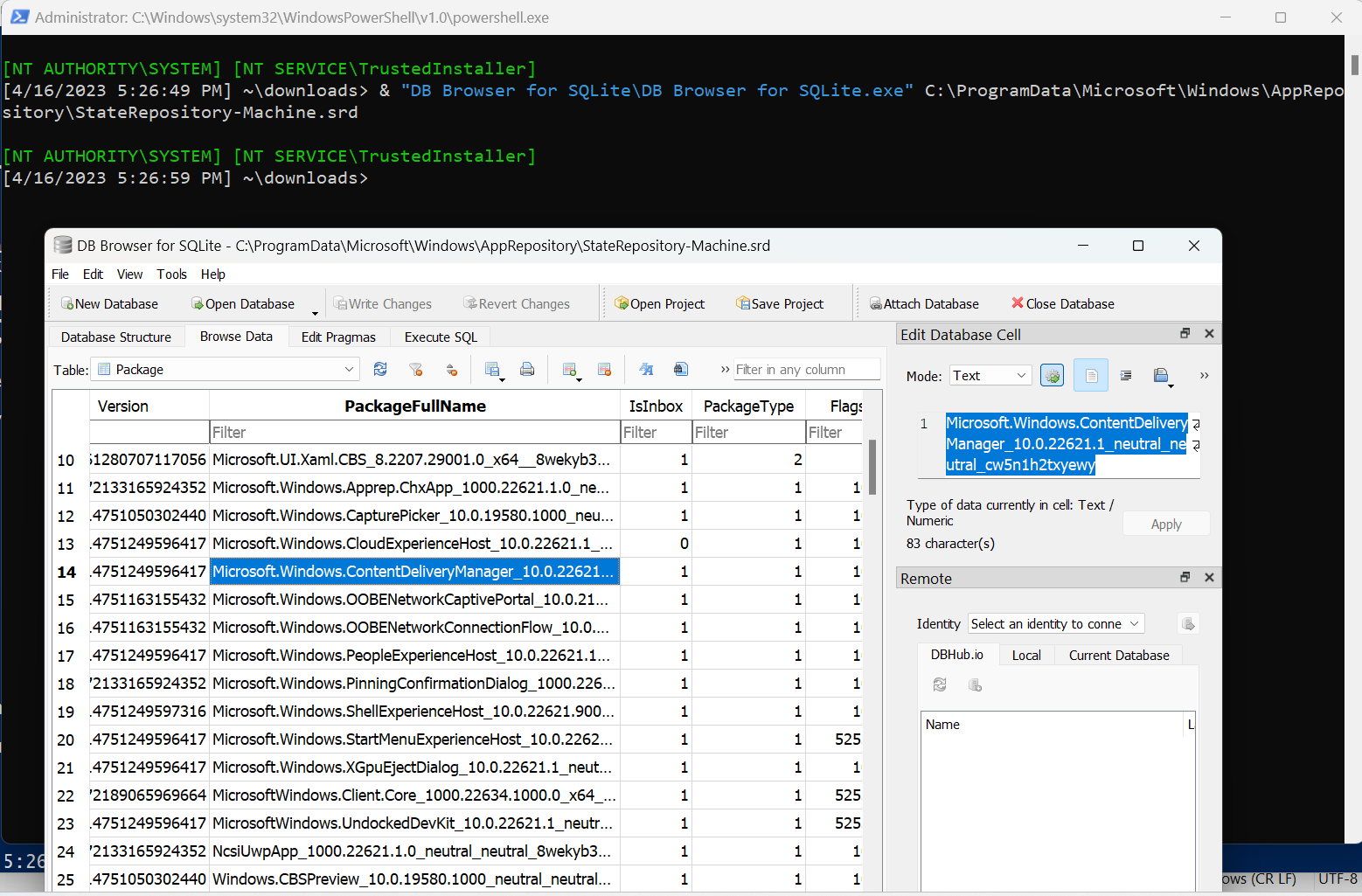This screenshot has width=1362, height=896.
Task: Click Open Project toolbar button
Action: [659, 303]
